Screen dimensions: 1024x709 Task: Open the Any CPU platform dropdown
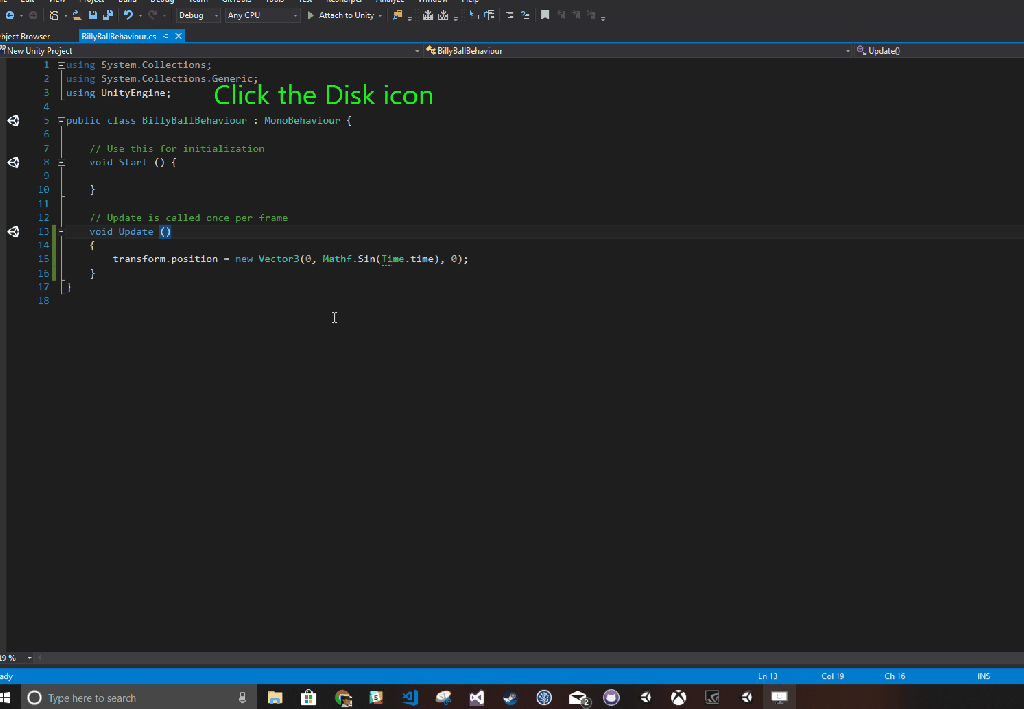click(x=262, y=15)
